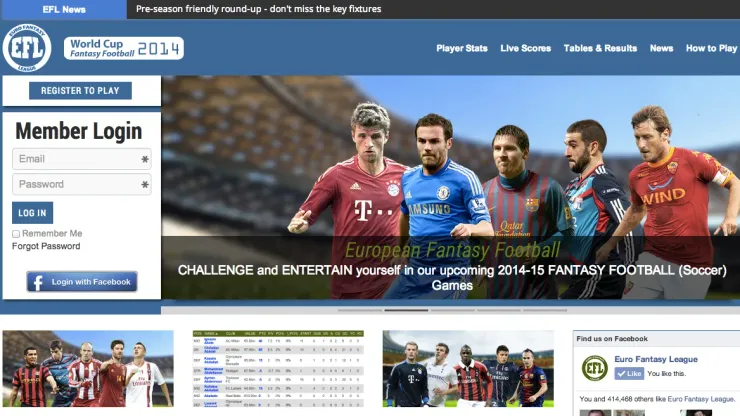Open the World Cup Fantasy Football 2014 badge

coord(123,48)
